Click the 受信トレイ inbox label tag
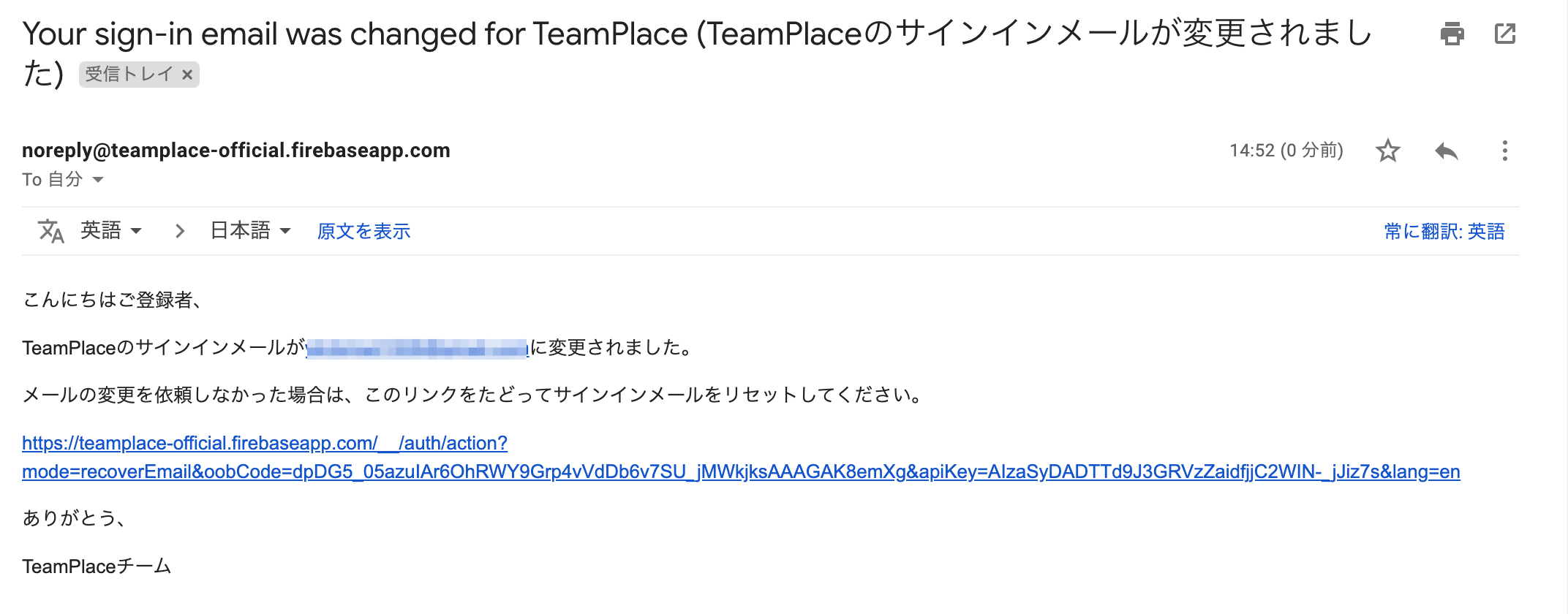This screenshot has width=1568, height=614. point(129,75)
